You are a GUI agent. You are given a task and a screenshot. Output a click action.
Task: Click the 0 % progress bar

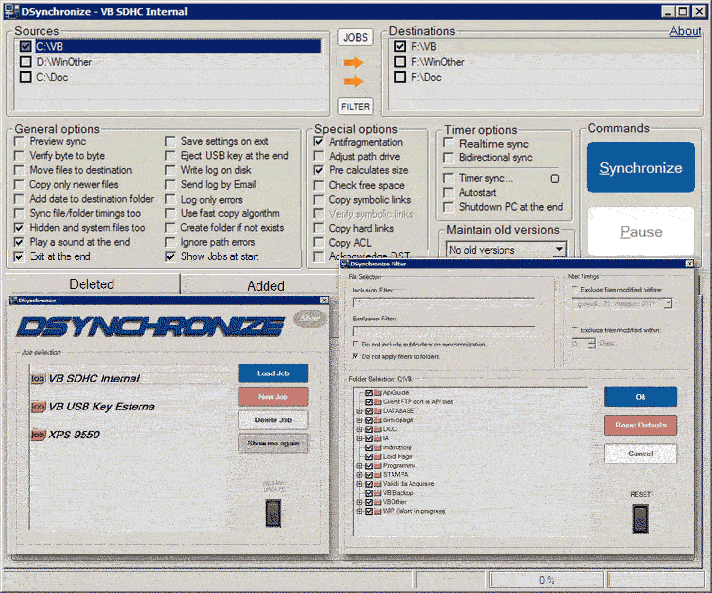coord(546,580)
